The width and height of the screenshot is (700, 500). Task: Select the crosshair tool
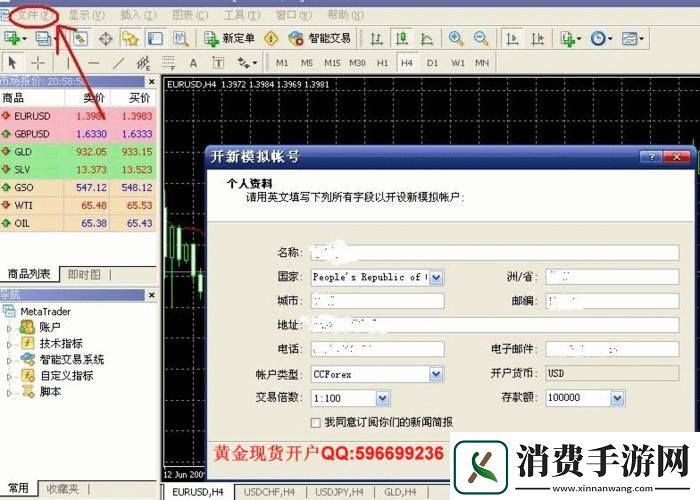(x=38, y=63)
